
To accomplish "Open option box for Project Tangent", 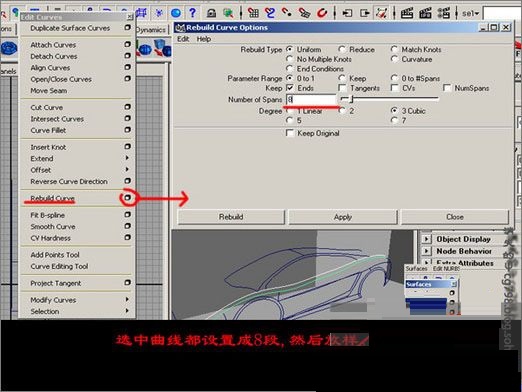I will click(127, 282).
